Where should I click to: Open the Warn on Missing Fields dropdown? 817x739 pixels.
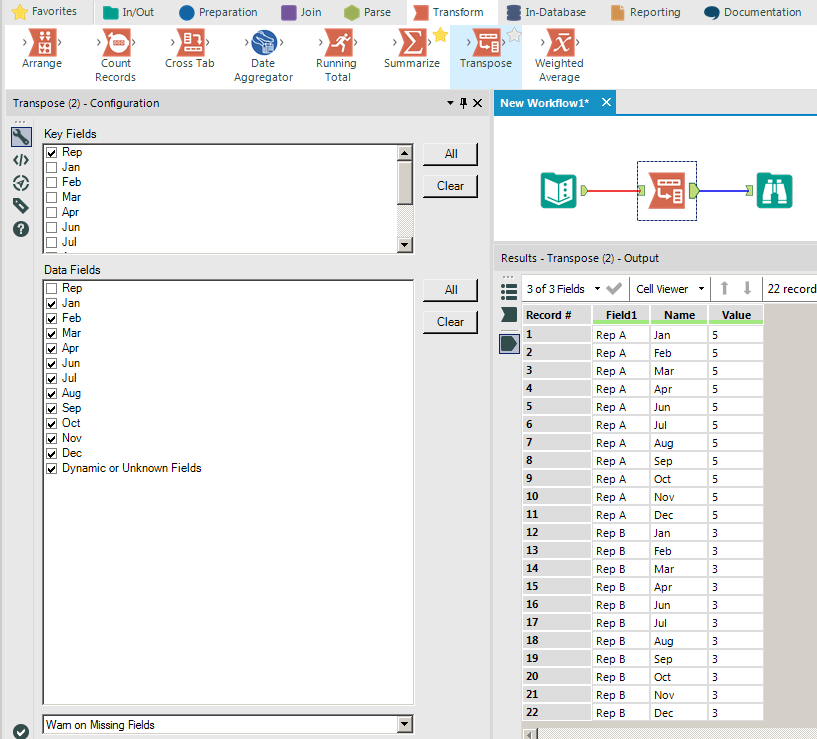tap(404, 725)
